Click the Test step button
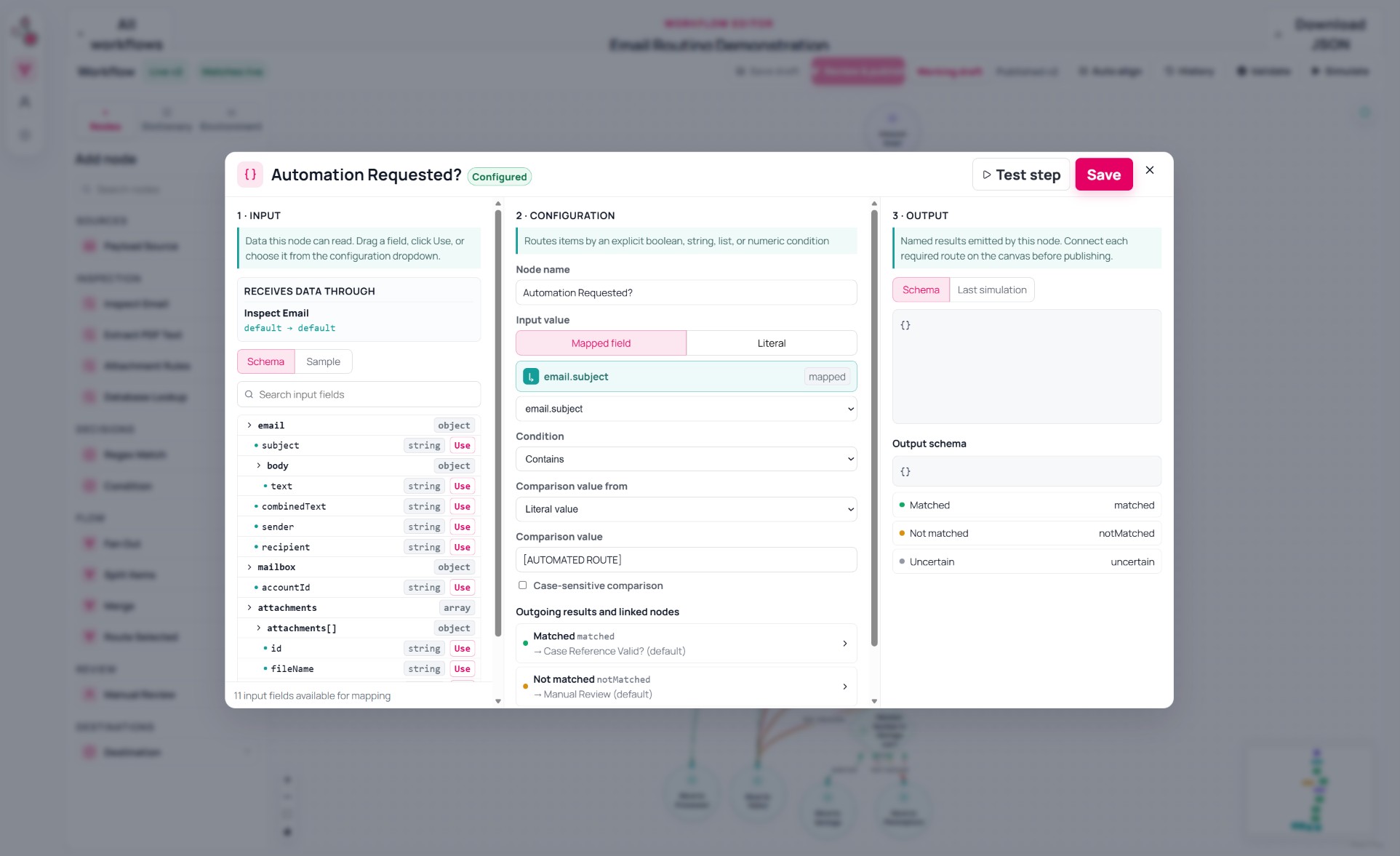 pos(1021,175)
